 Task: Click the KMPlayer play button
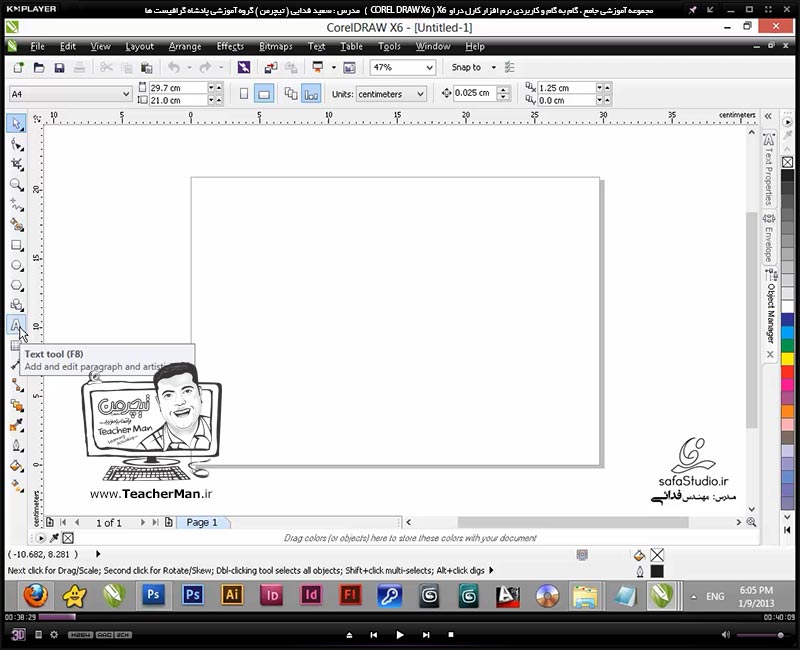400,635
